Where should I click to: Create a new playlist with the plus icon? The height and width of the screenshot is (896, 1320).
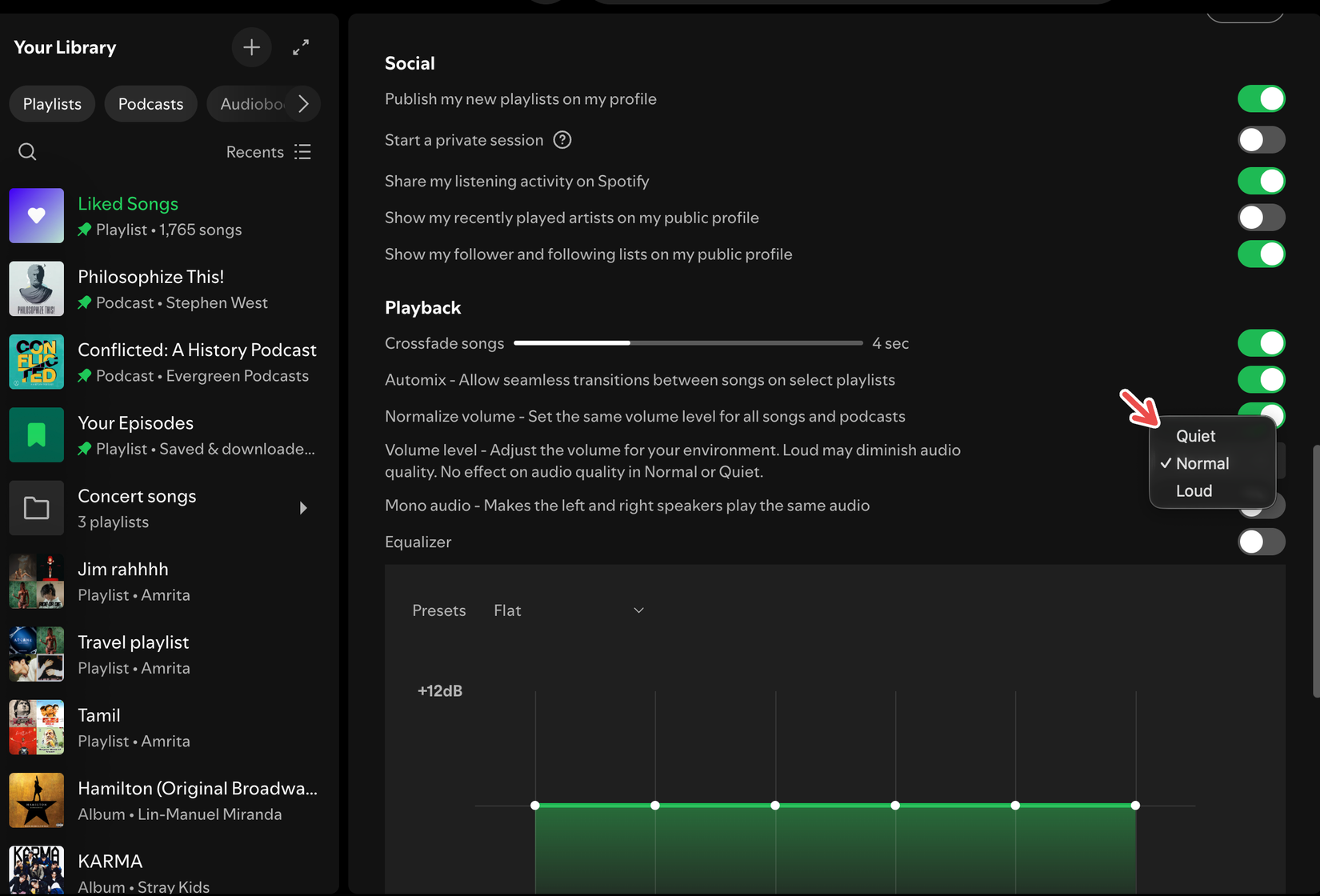click(x=251, y=47)
